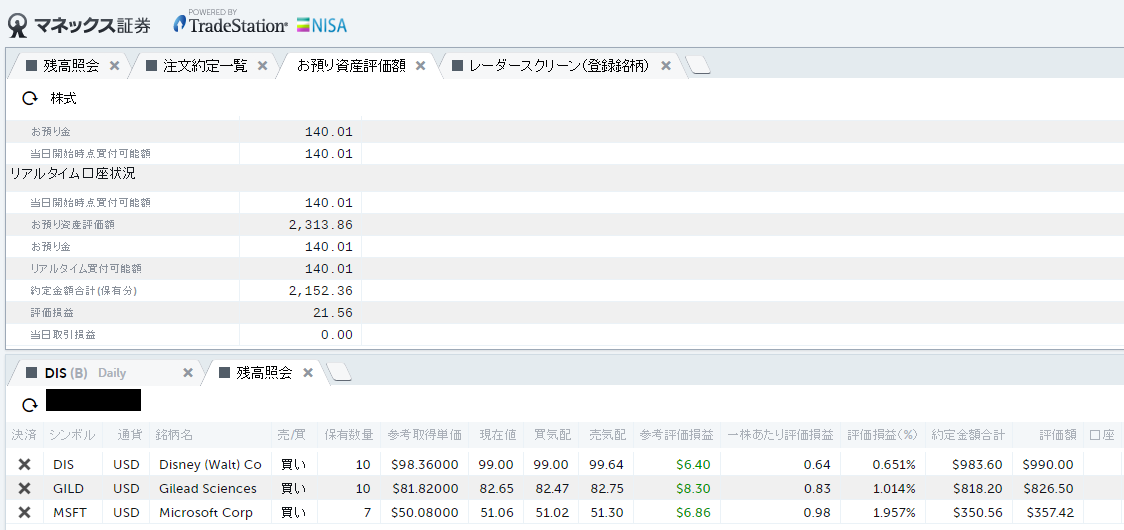Click the TradeStation logo
This screenshot has height=530, width=1124.
point(230,24)
